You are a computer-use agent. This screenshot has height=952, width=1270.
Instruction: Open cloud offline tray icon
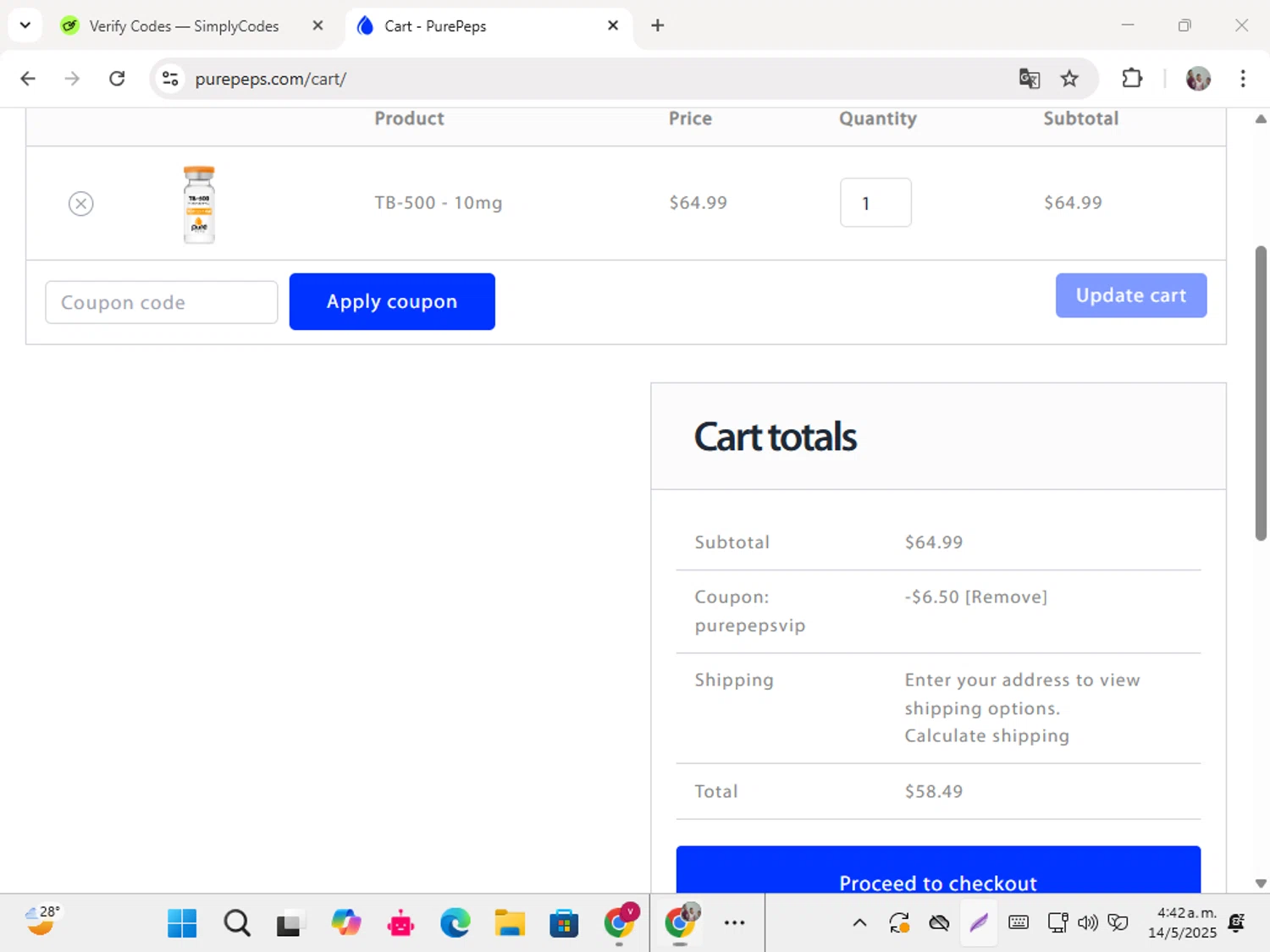coord(939,923)
